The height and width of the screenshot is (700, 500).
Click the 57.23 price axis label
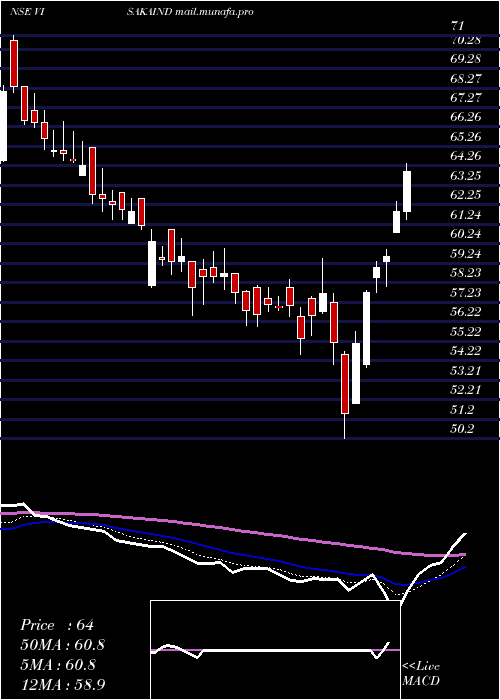point(466,292)
